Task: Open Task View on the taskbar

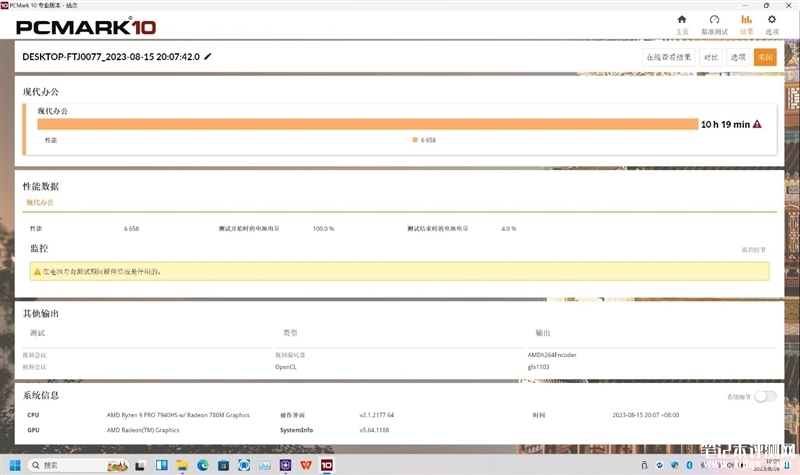Action: [140, 465]
